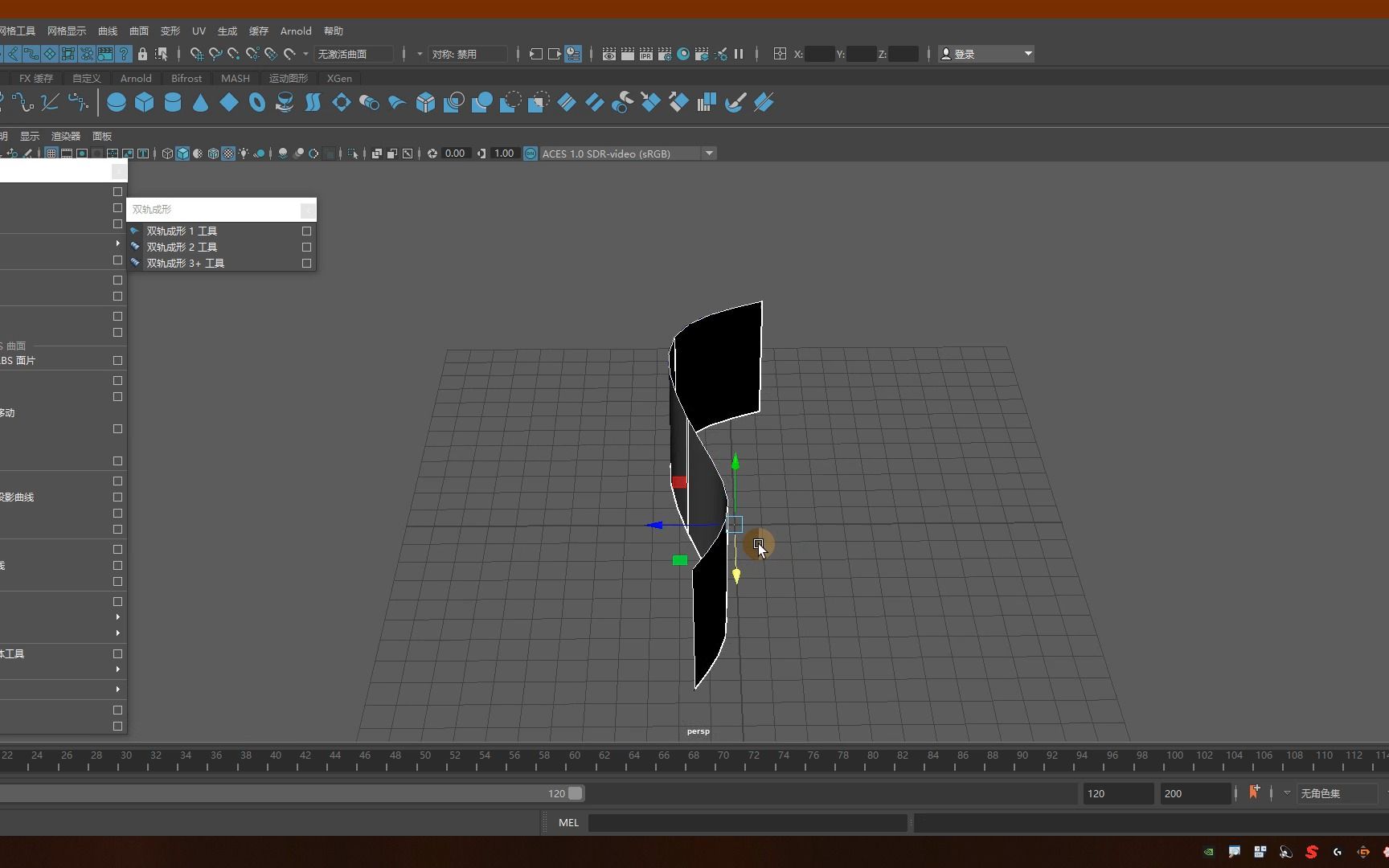The image size is (1389, 868).
Task: Select 双轨成形 2 工具 menu entry
Action: (182, 247)
